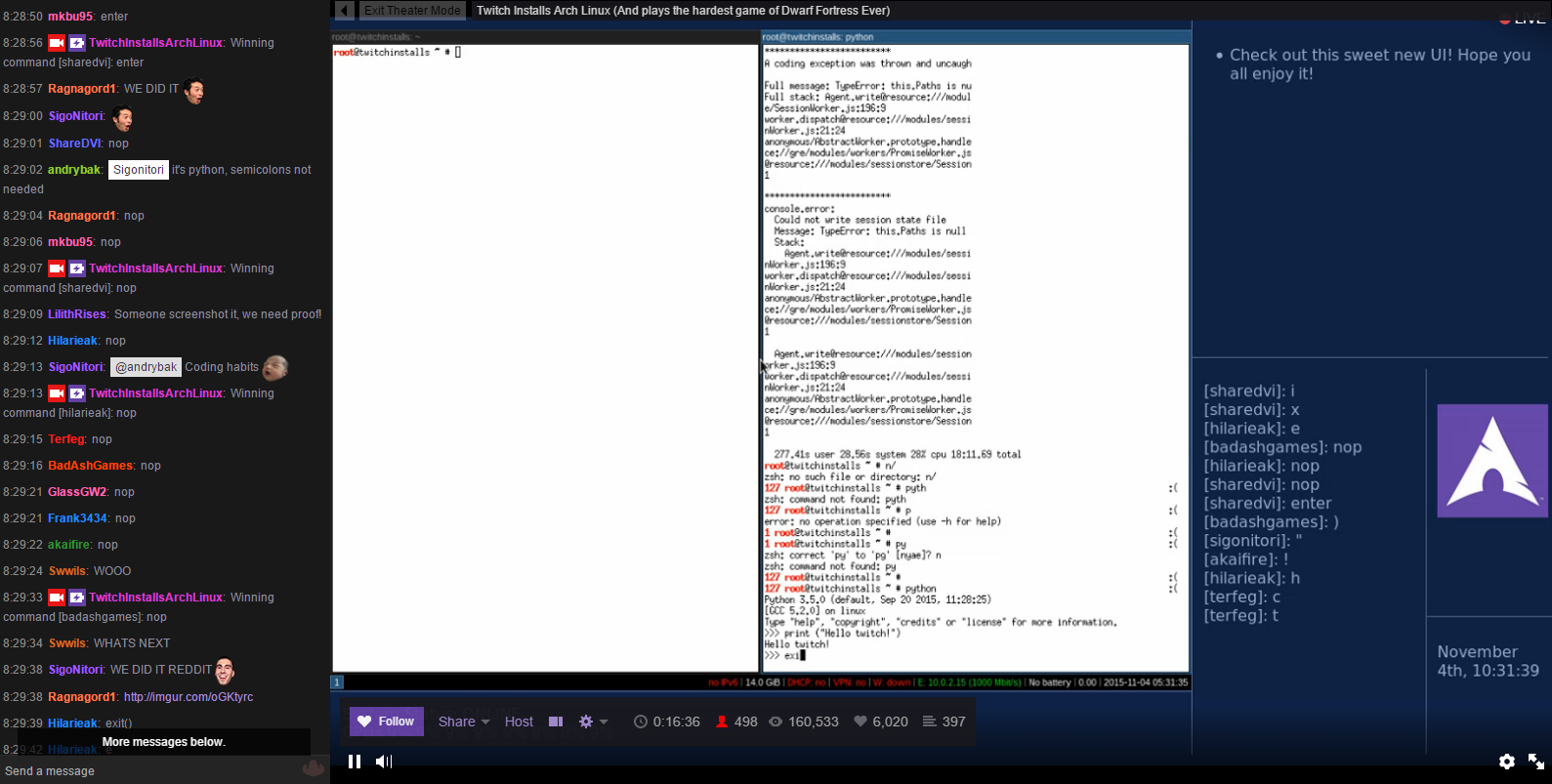Click username LilithRises in chat

pyautogui.click(x=77, y=314)
